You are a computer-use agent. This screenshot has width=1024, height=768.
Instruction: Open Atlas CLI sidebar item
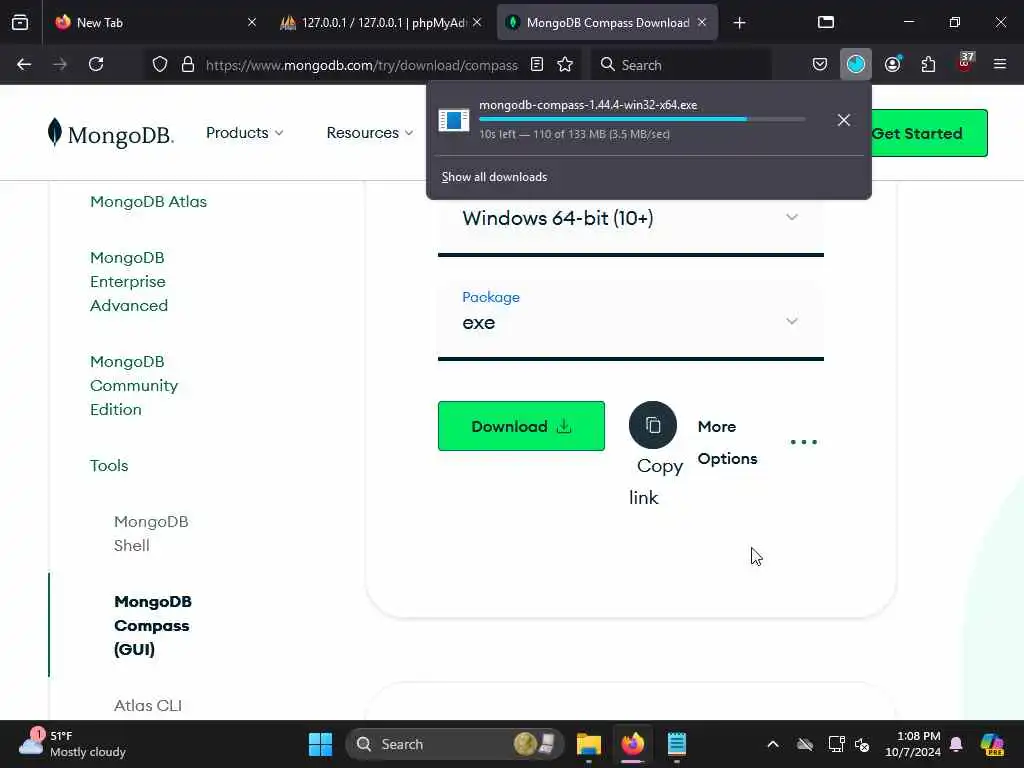click(x=148, y=705)
